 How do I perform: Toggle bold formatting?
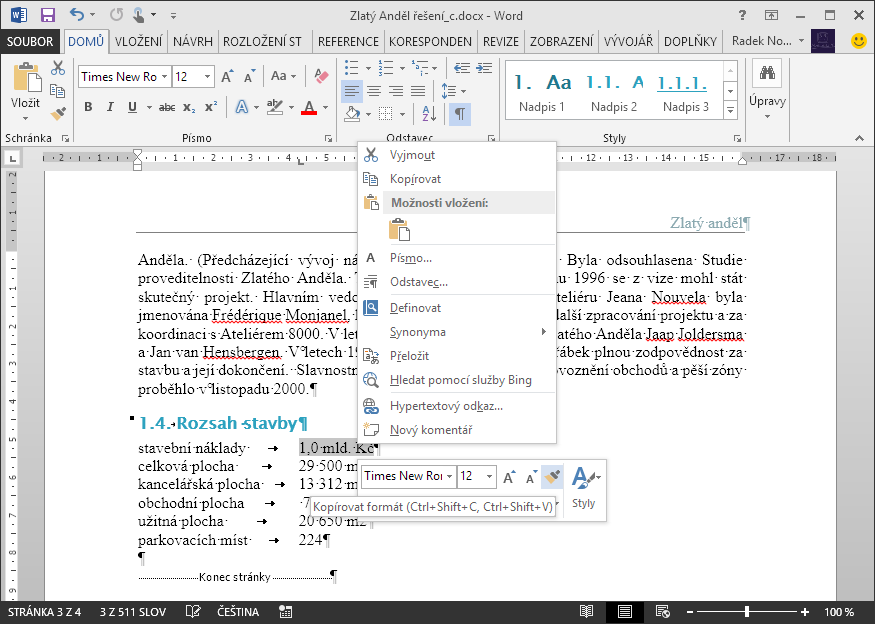click(x=88, y=107)
